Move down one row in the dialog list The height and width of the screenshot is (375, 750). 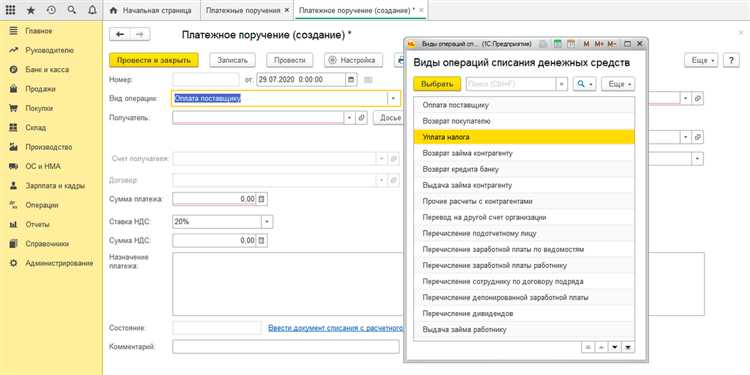pos(615,347)
